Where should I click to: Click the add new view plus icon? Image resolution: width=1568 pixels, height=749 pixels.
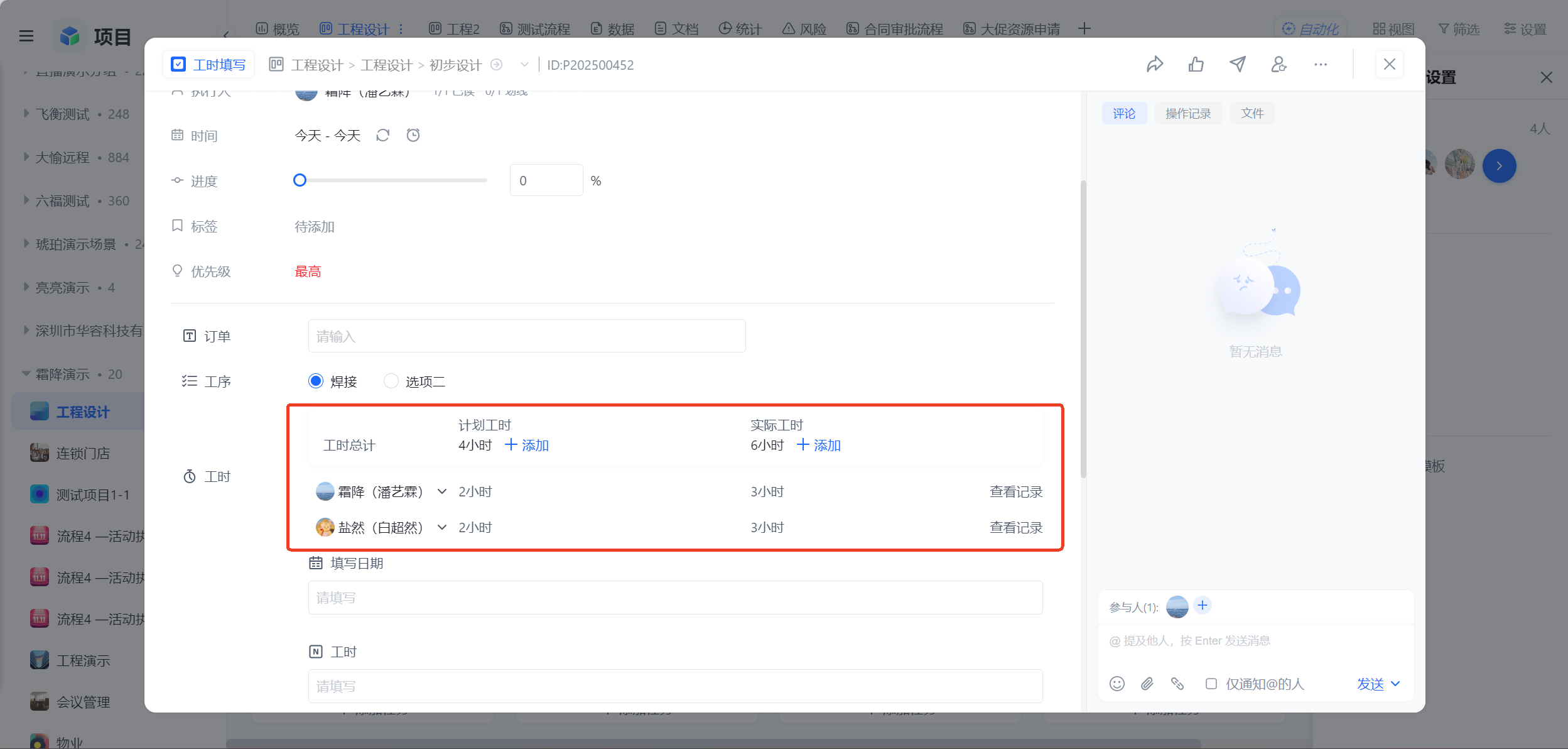[1084, 29]
